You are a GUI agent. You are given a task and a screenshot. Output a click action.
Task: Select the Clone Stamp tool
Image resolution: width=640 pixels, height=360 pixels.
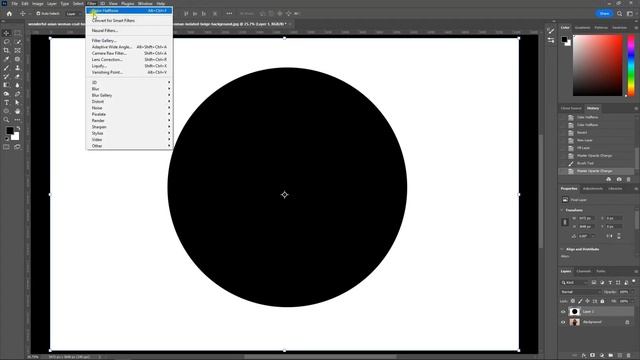[17, 68]
